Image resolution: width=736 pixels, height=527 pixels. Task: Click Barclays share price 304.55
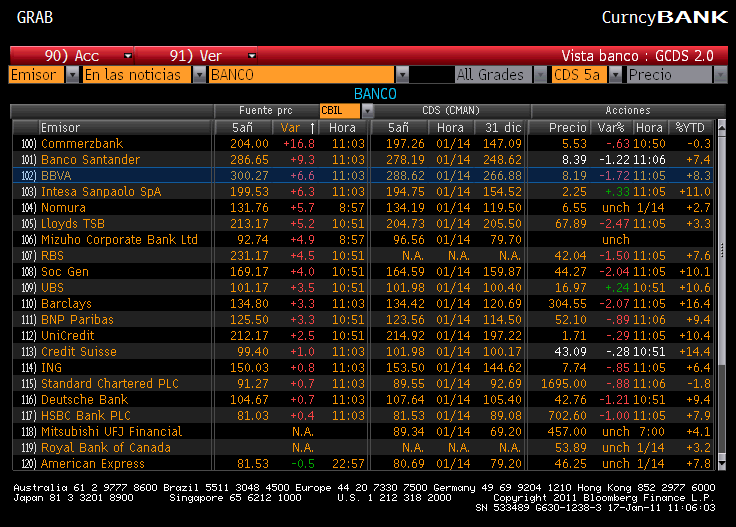pos(567,304)
